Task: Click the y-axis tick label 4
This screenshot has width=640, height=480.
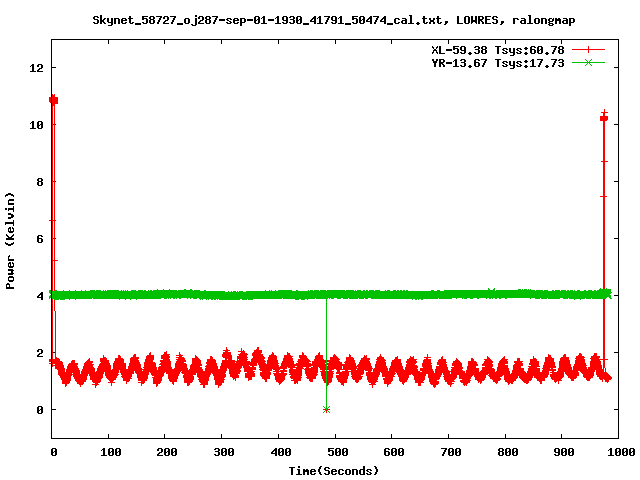Action: [x=40, y=296]
